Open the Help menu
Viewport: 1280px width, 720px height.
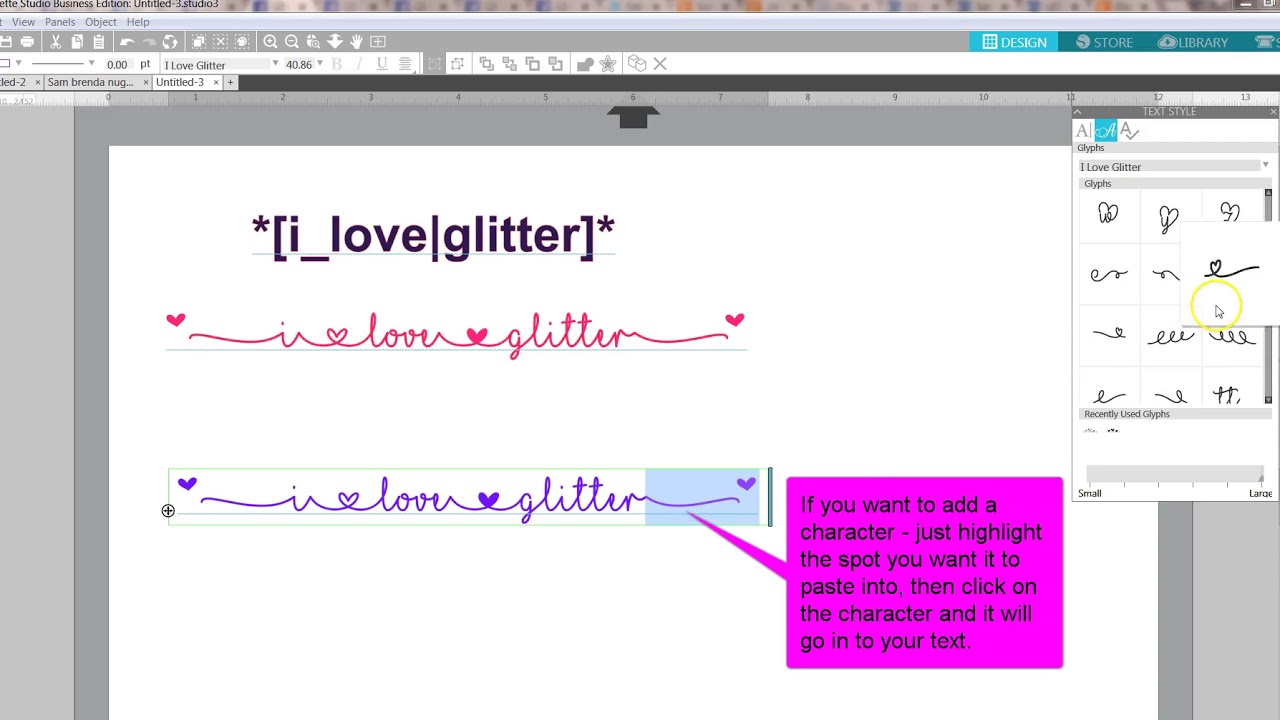138,22
